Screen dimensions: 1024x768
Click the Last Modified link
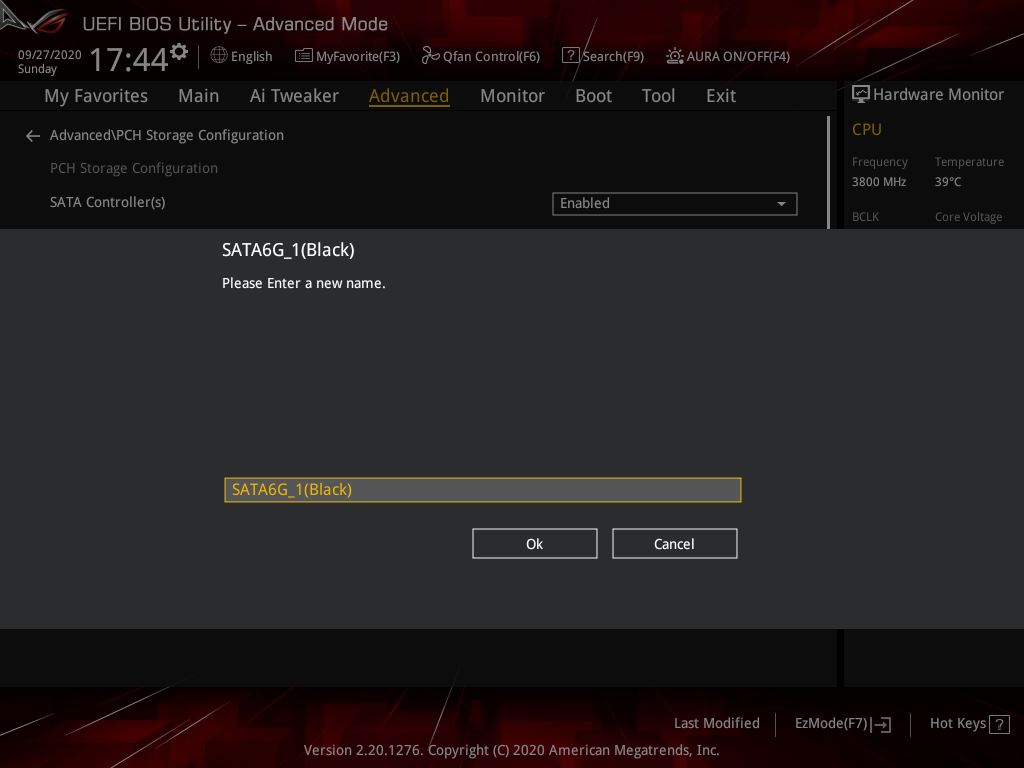click(x=716, y=724)
